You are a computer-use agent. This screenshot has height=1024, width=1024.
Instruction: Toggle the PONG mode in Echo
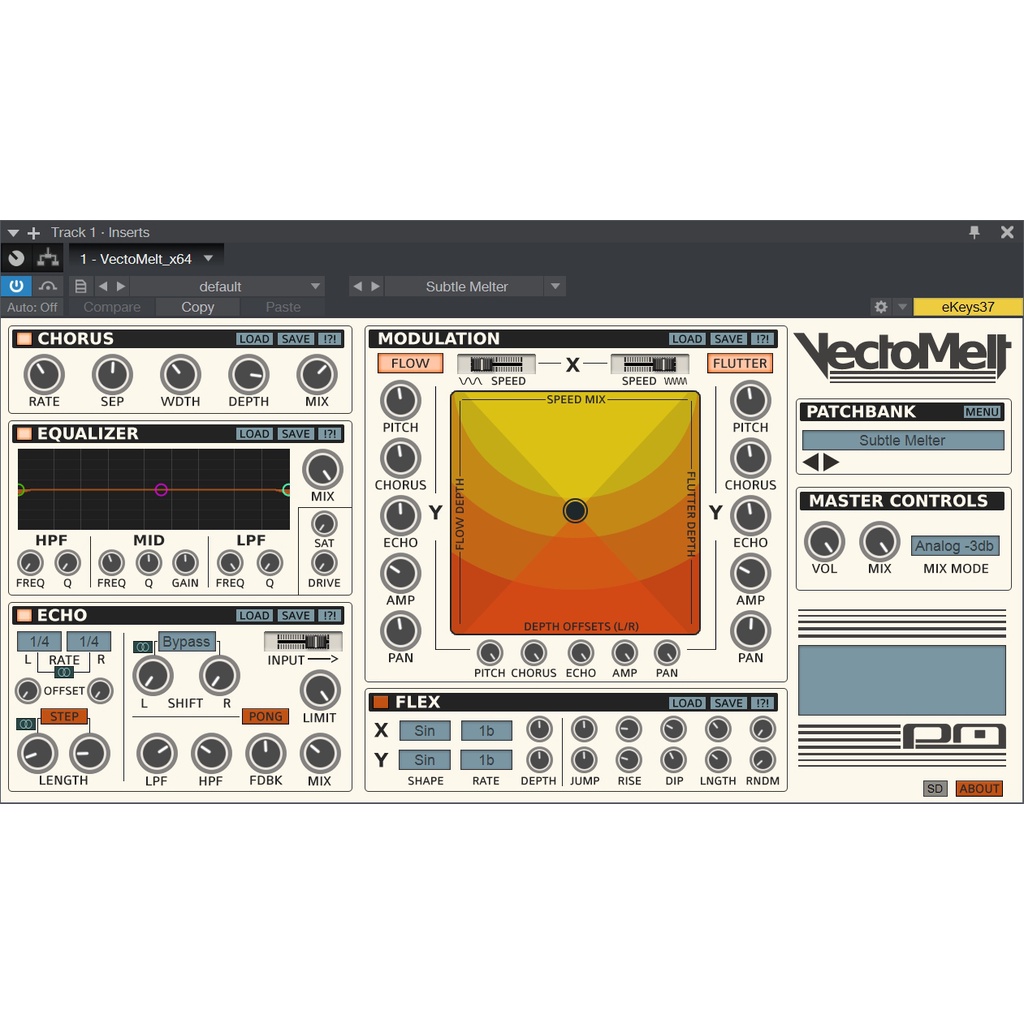265,716
